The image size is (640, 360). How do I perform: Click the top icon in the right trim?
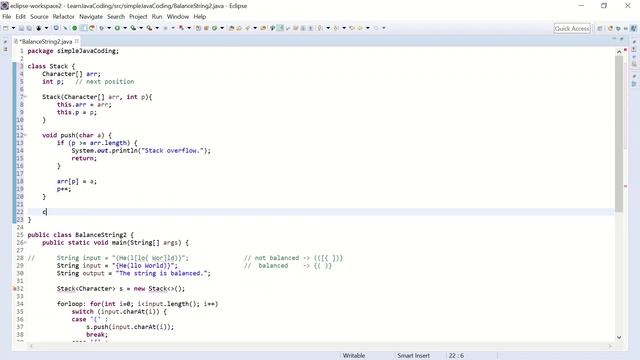coord(634,42)
